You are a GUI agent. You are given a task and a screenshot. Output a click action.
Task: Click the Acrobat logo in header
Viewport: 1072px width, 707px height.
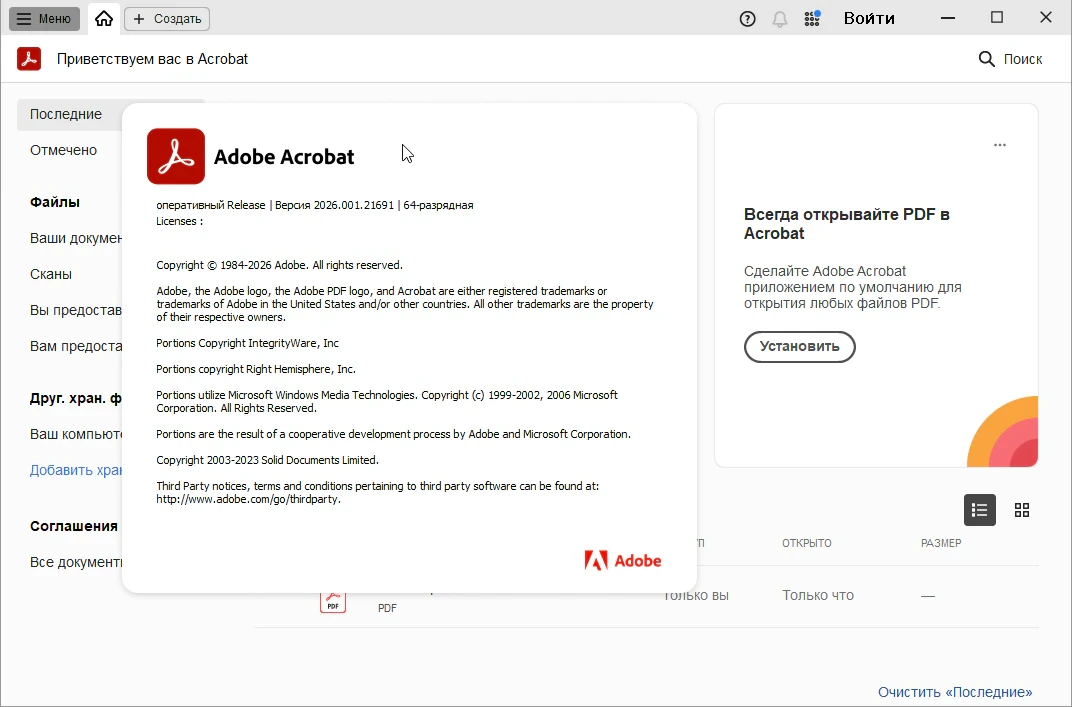pos(29,59)
